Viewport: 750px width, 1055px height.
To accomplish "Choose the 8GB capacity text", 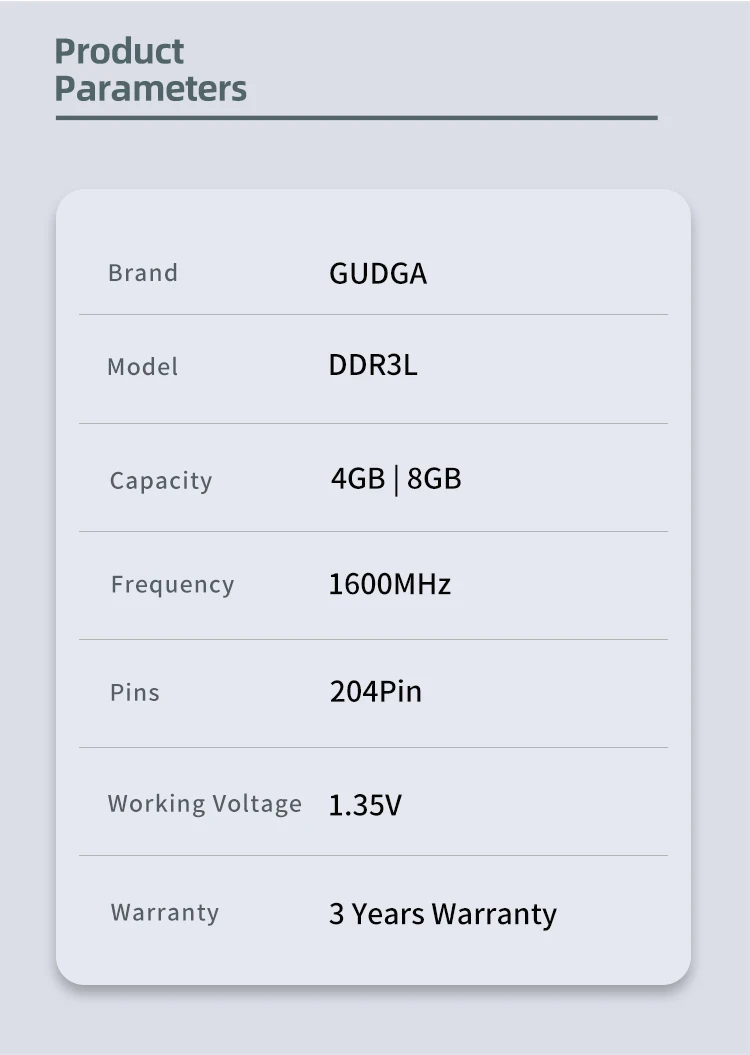I will [434, 479].
